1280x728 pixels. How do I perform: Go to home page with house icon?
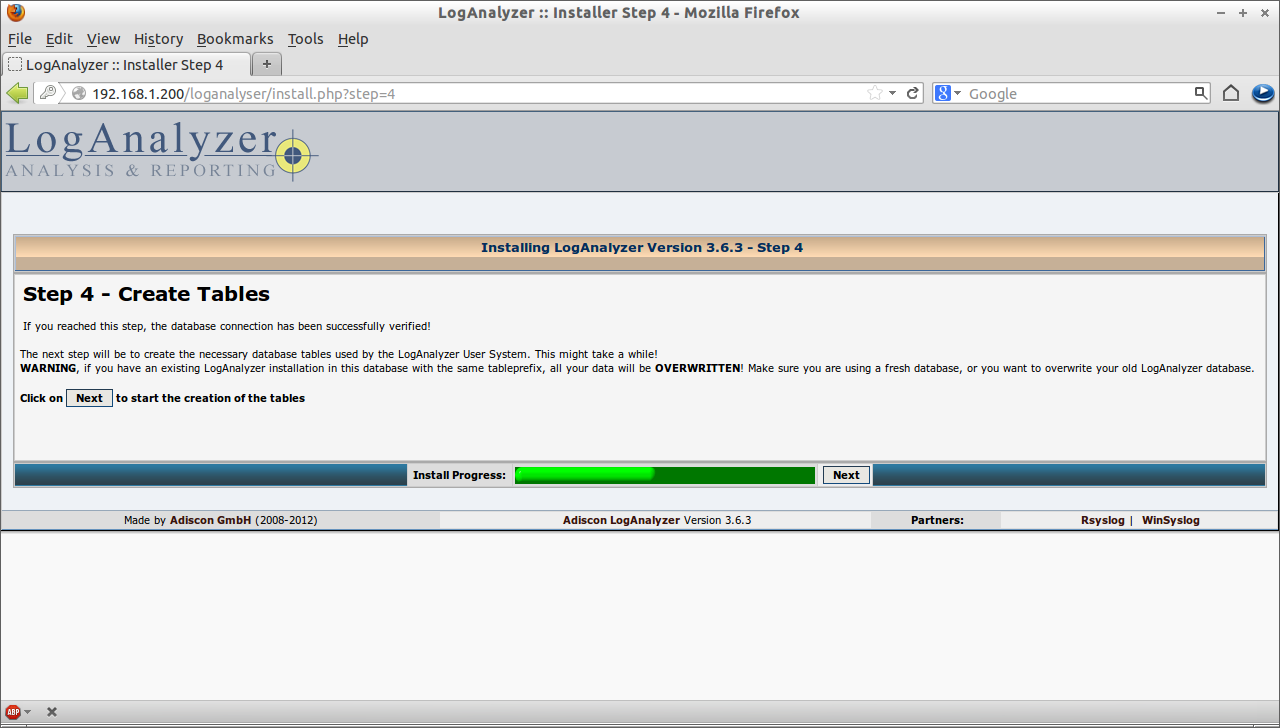click(1231, 93)
